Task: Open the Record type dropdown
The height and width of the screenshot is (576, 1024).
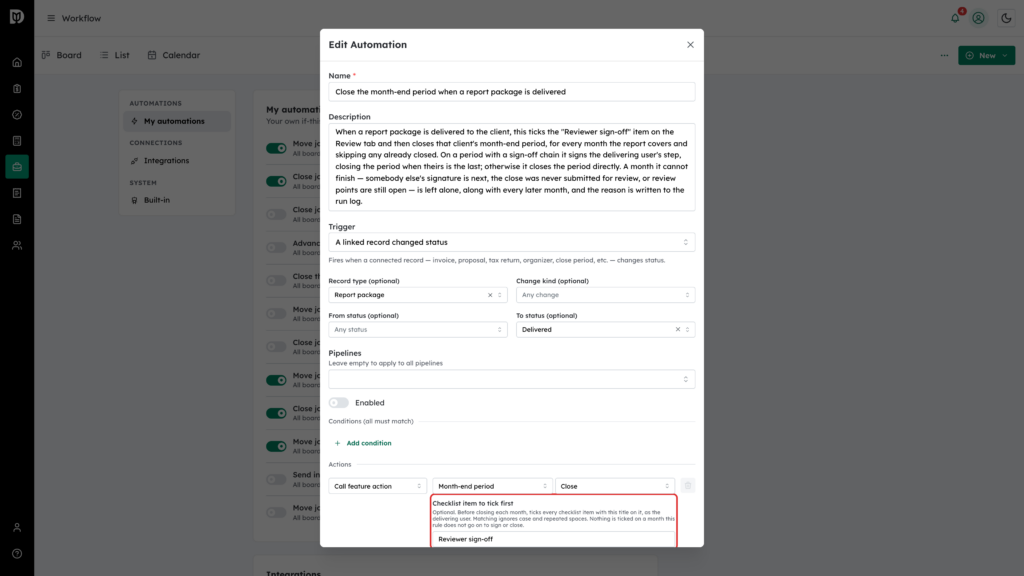Action: tap(417, 295)
